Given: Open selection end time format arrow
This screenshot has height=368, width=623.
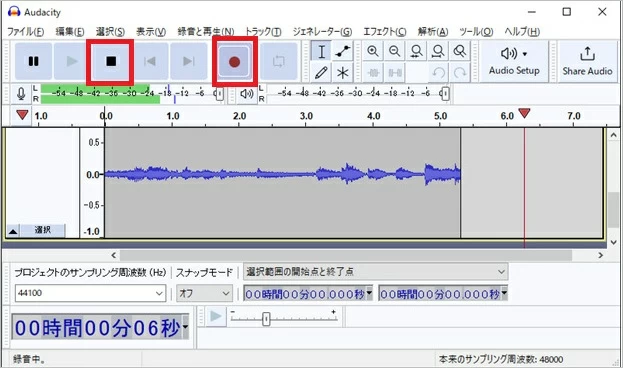Looking at the screenshot, I should click(504, 293).
